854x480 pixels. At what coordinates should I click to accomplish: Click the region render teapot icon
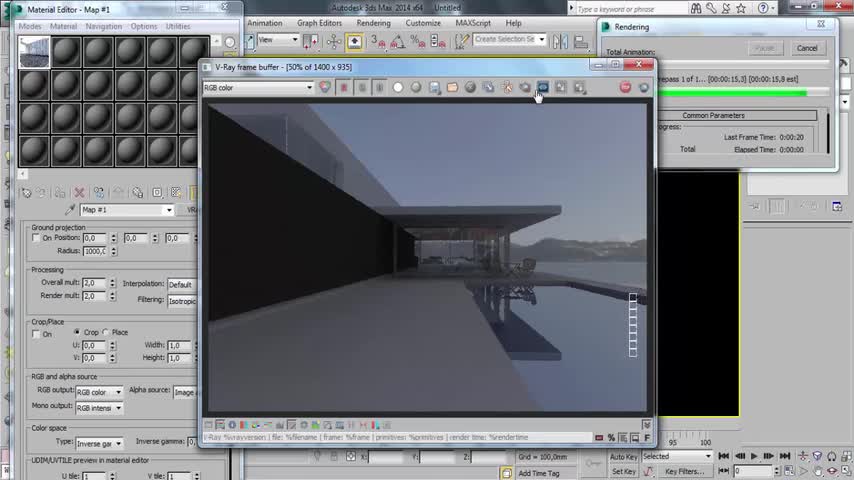click(x=524, y=87)
